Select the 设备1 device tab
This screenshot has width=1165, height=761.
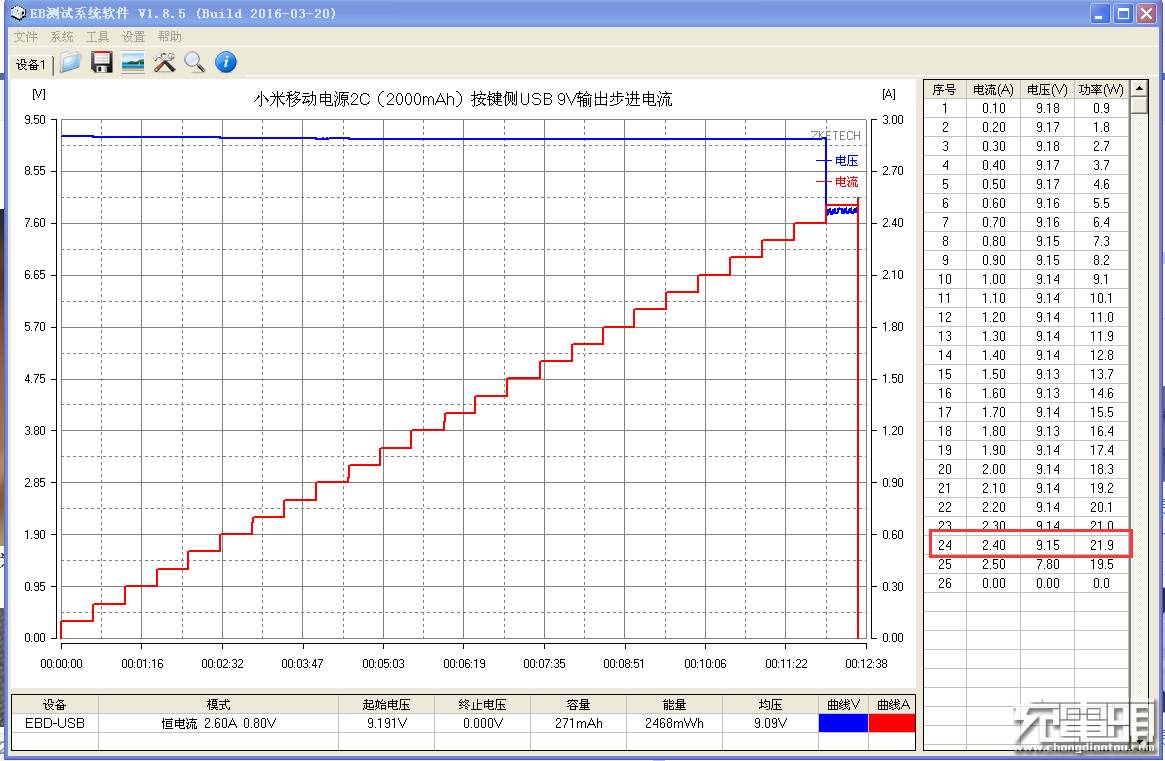30,65
